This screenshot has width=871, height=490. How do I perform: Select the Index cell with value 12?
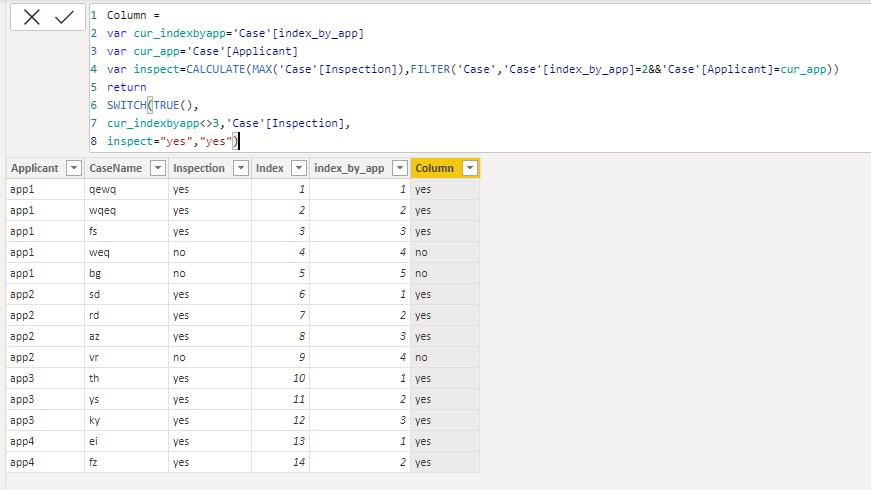(x=281, y=420)
